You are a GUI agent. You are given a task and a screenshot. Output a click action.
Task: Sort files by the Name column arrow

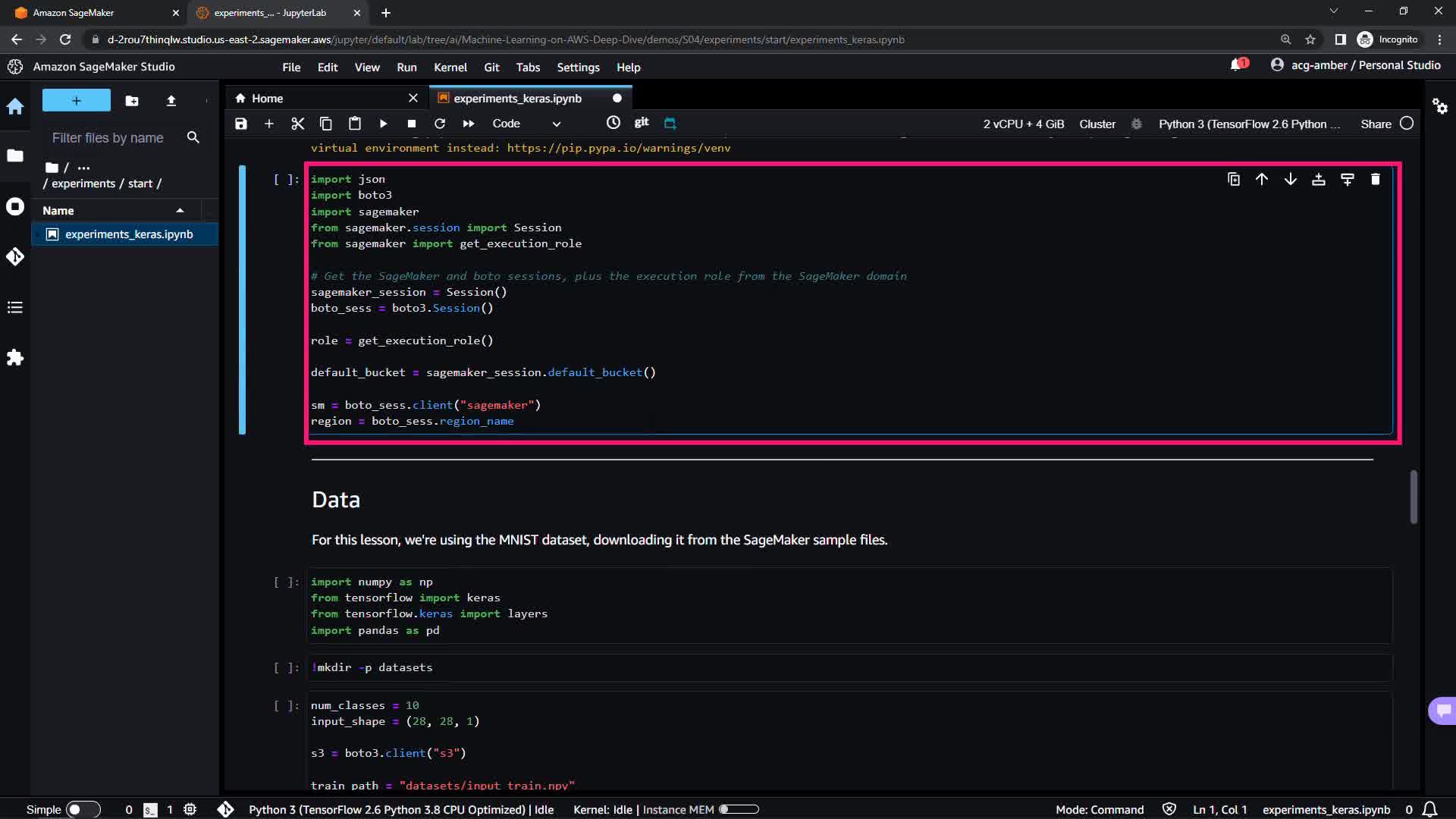coord(180,211)
